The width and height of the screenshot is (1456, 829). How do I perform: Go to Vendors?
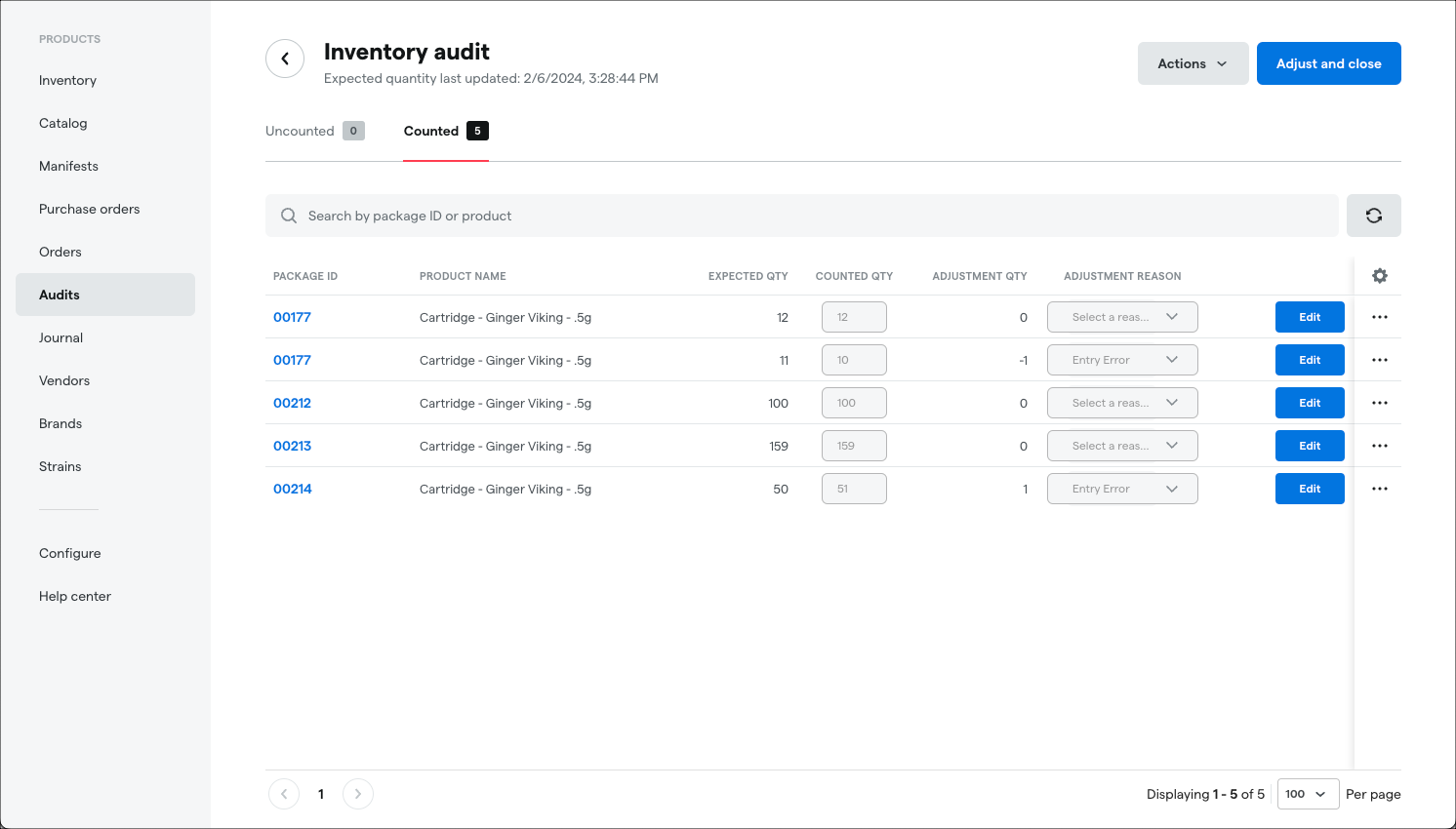click(105, 380)
